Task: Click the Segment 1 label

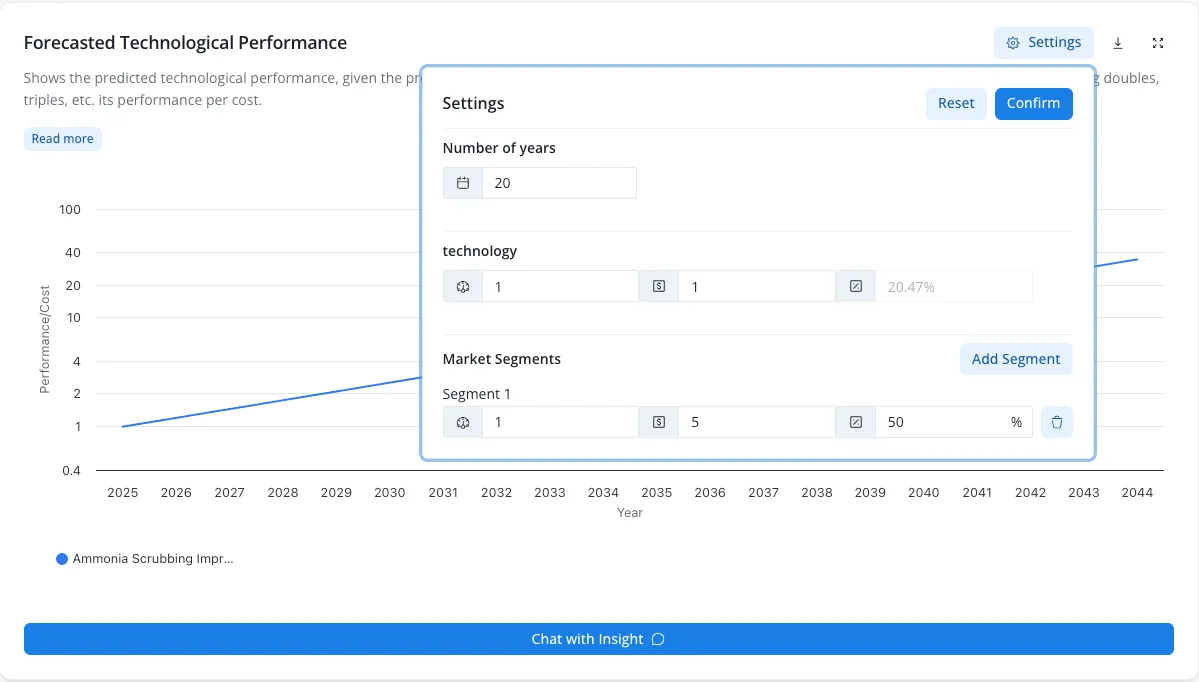Action: click(476, 394)
